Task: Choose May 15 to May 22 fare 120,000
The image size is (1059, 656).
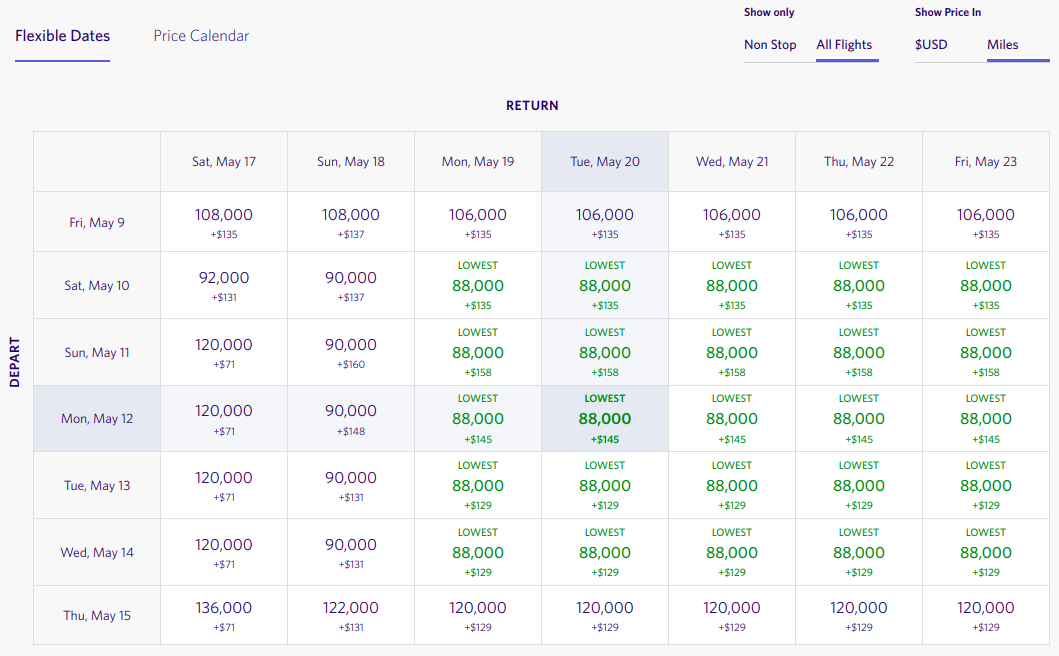Action: tap(858, 615)
